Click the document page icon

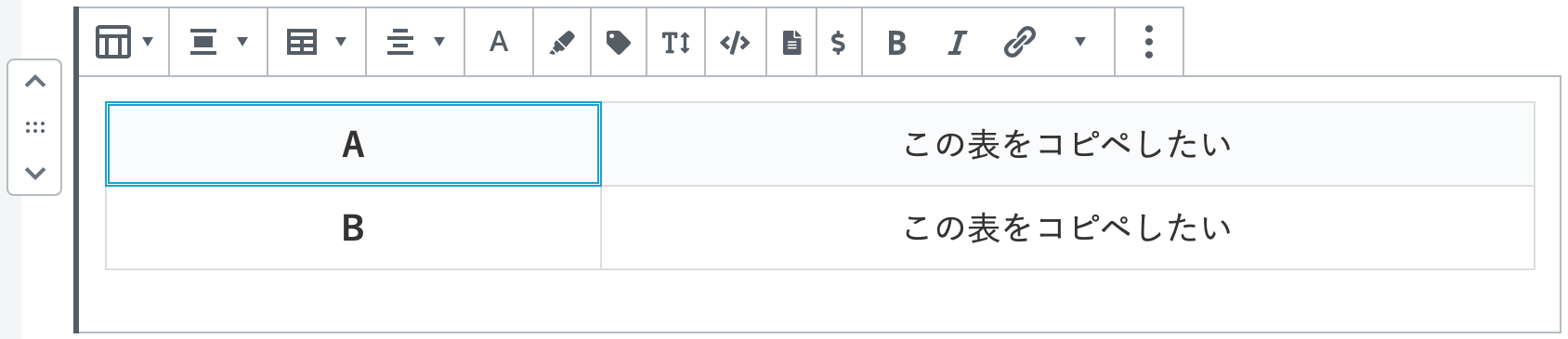791,42
